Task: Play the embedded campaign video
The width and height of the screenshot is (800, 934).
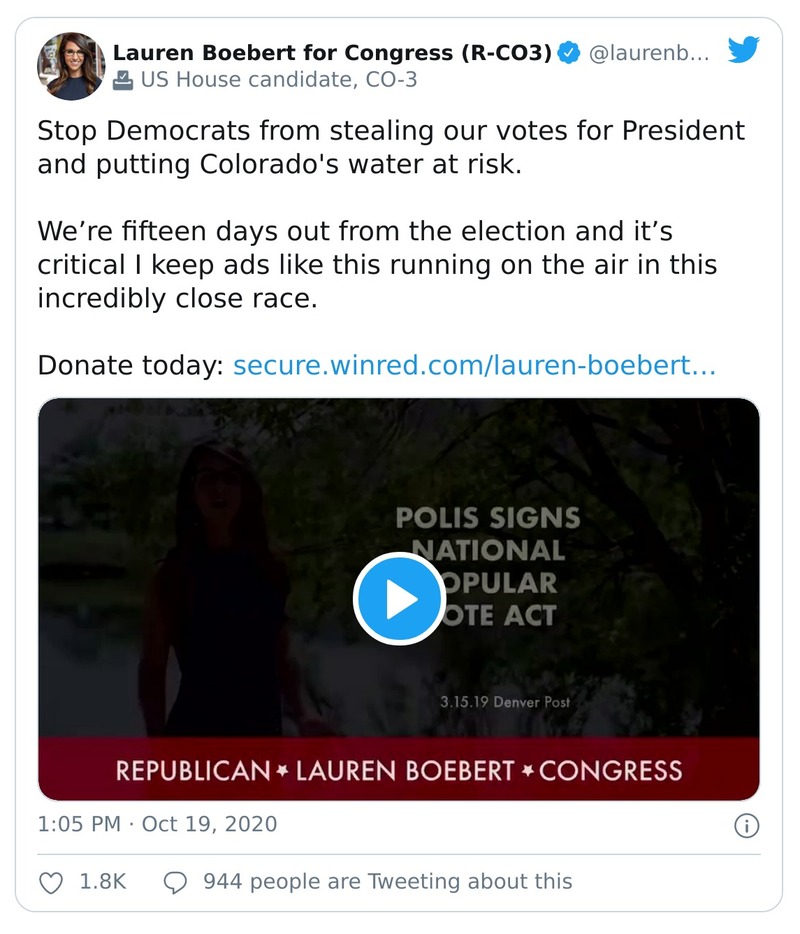Action: [x=398, y=599]
